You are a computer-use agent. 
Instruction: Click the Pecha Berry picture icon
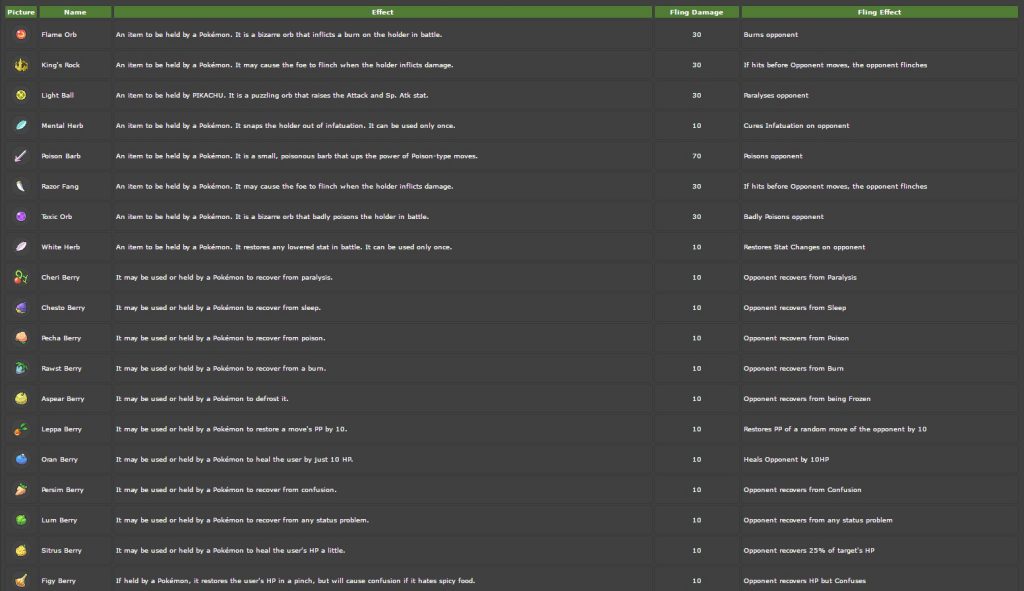pos(21,338)
